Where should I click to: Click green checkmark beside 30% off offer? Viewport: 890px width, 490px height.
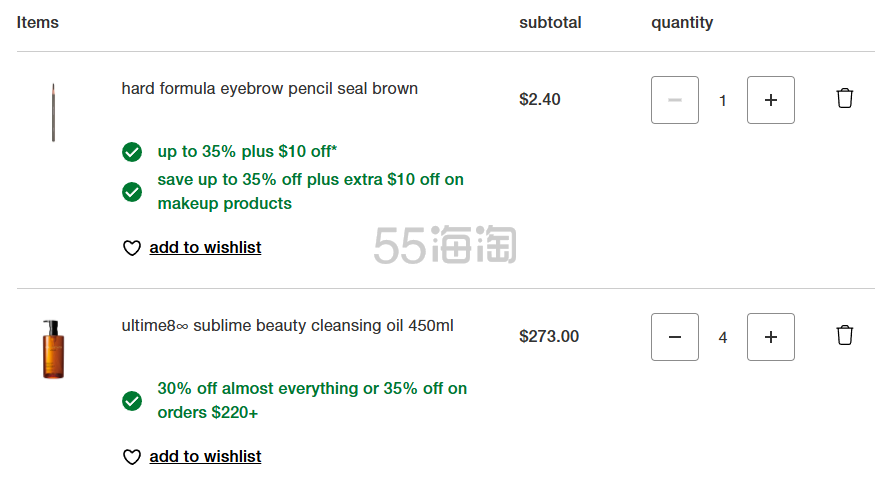point(132,401)
